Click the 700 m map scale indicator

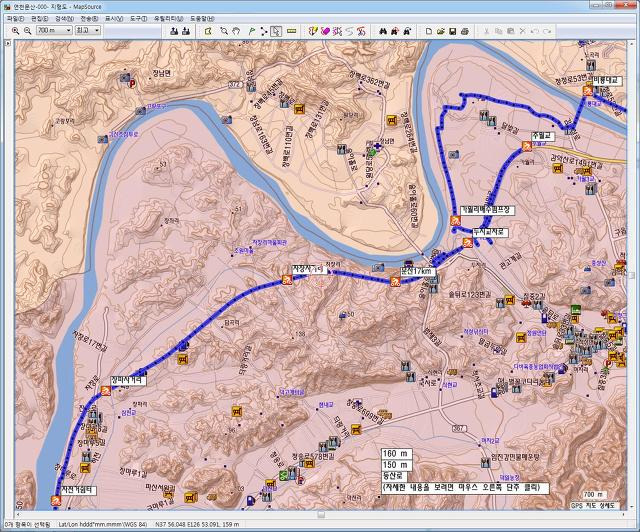(593, 494)
